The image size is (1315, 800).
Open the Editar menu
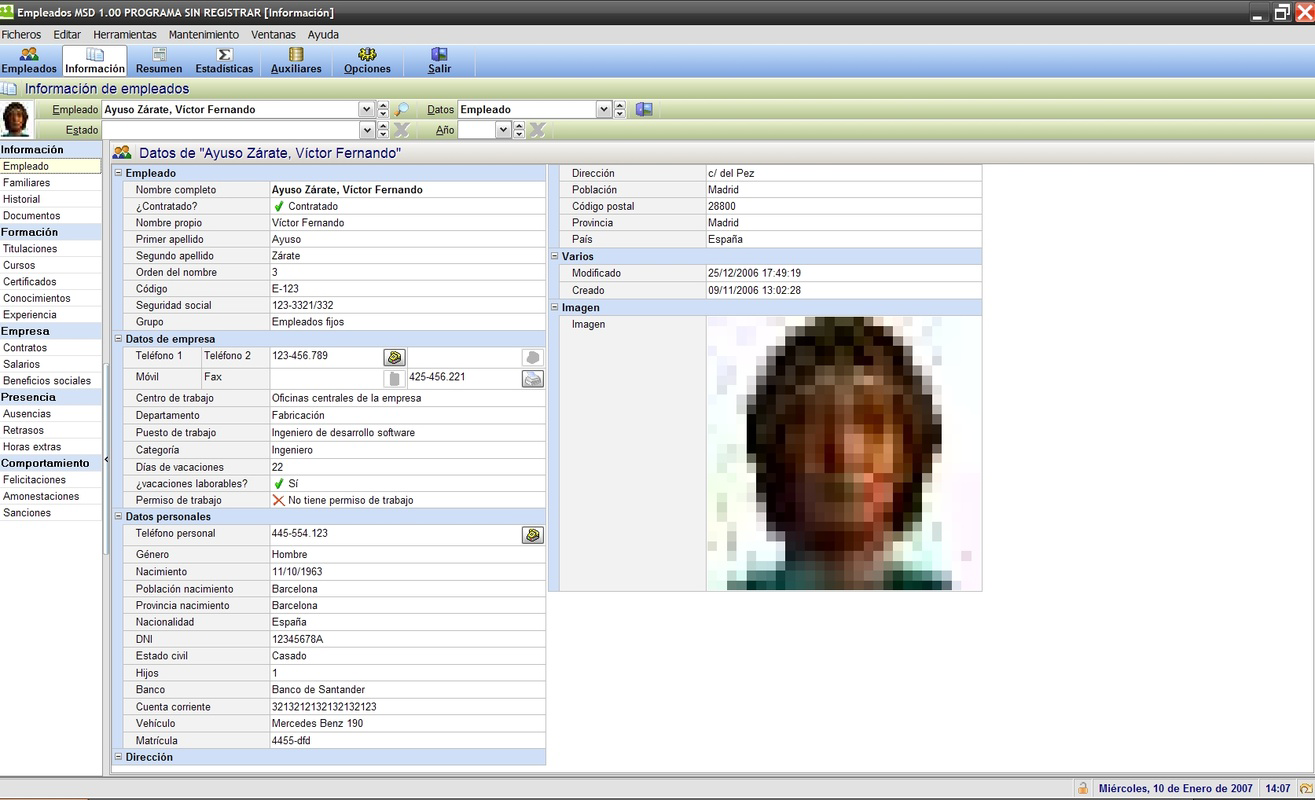coord(67,34)
